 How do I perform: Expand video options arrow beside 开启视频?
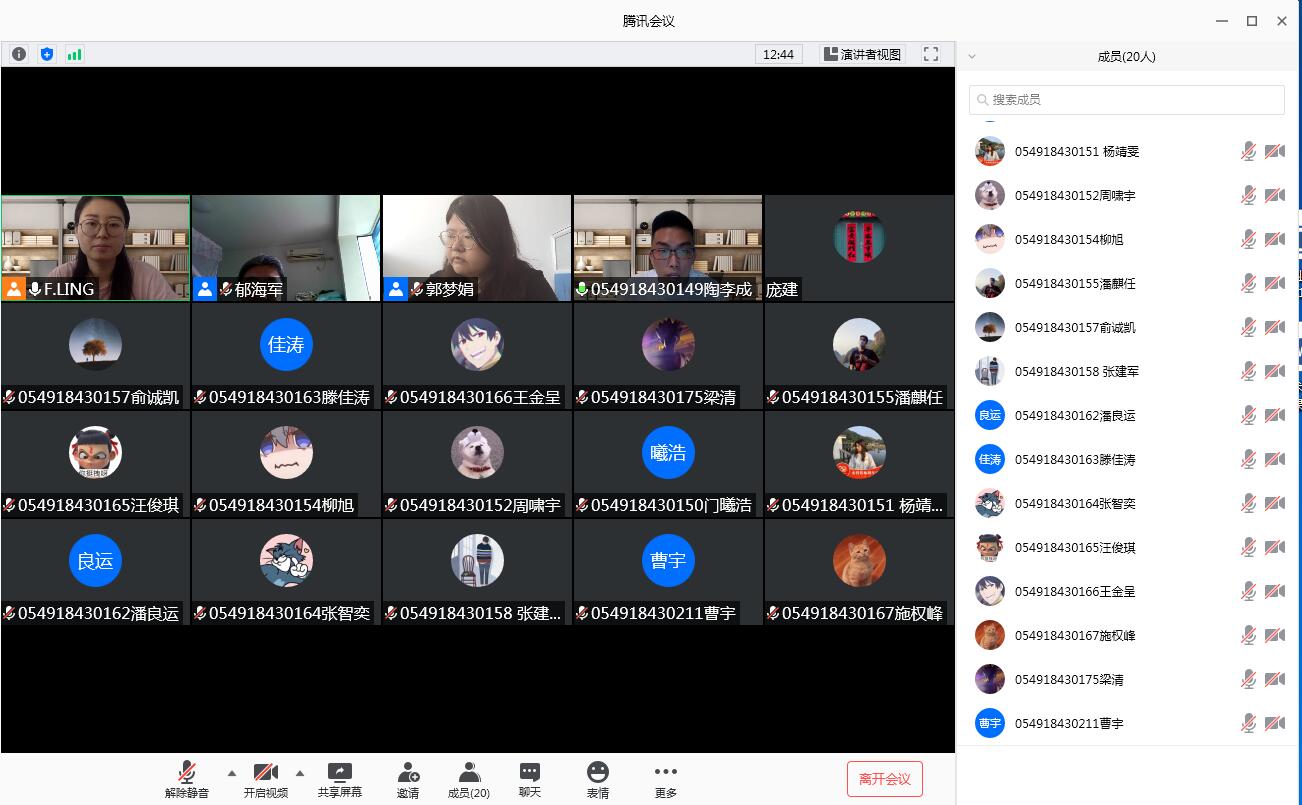299,772
